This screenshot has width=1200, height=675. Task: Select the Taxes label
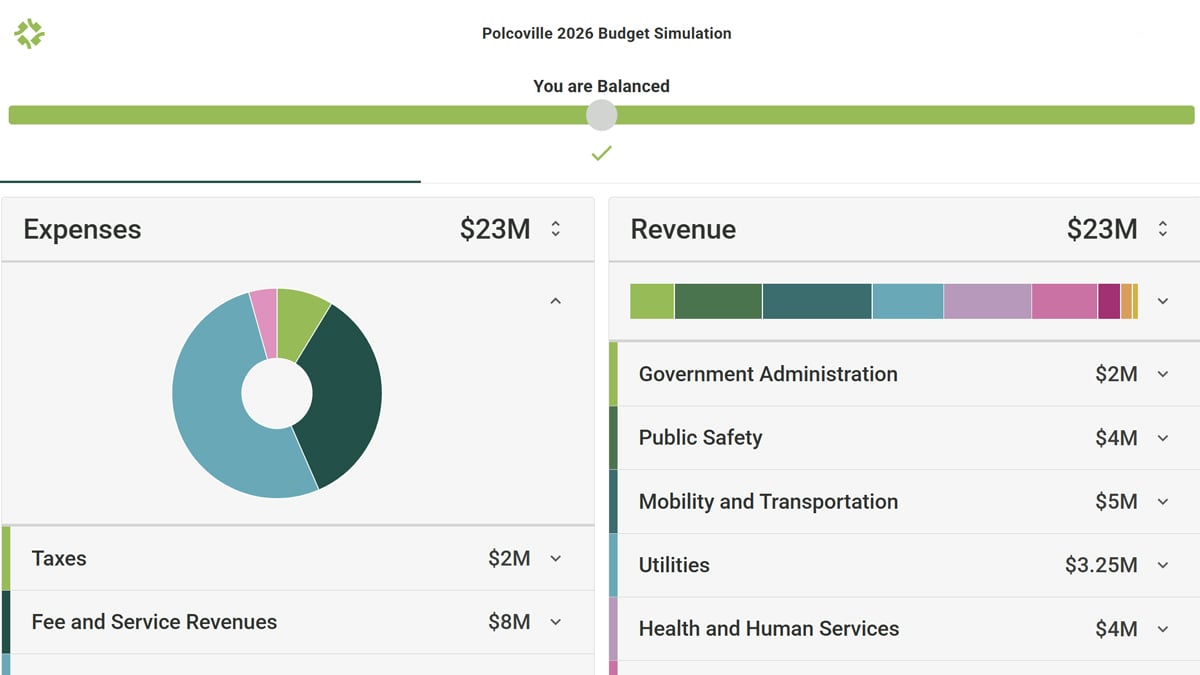[59, 558]
